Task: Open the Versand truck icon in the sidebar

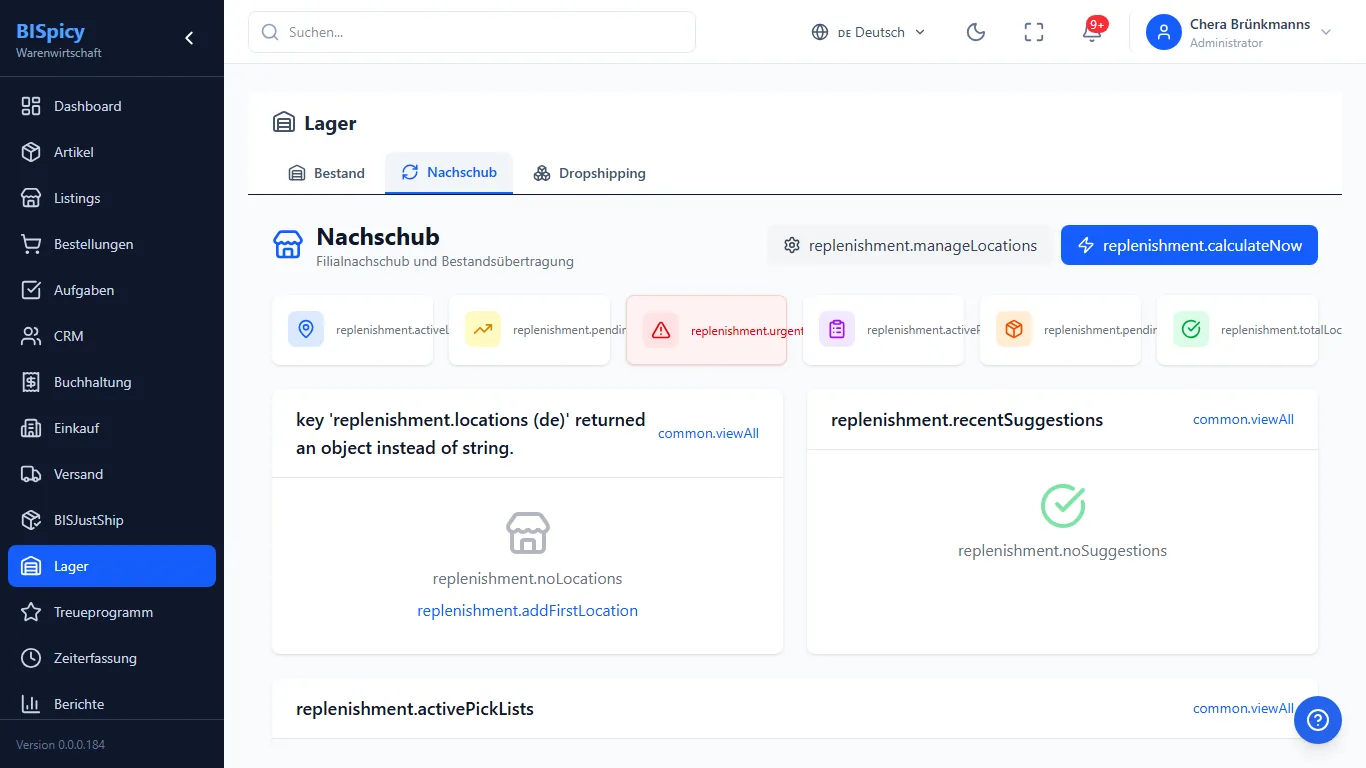Action: 31,474
